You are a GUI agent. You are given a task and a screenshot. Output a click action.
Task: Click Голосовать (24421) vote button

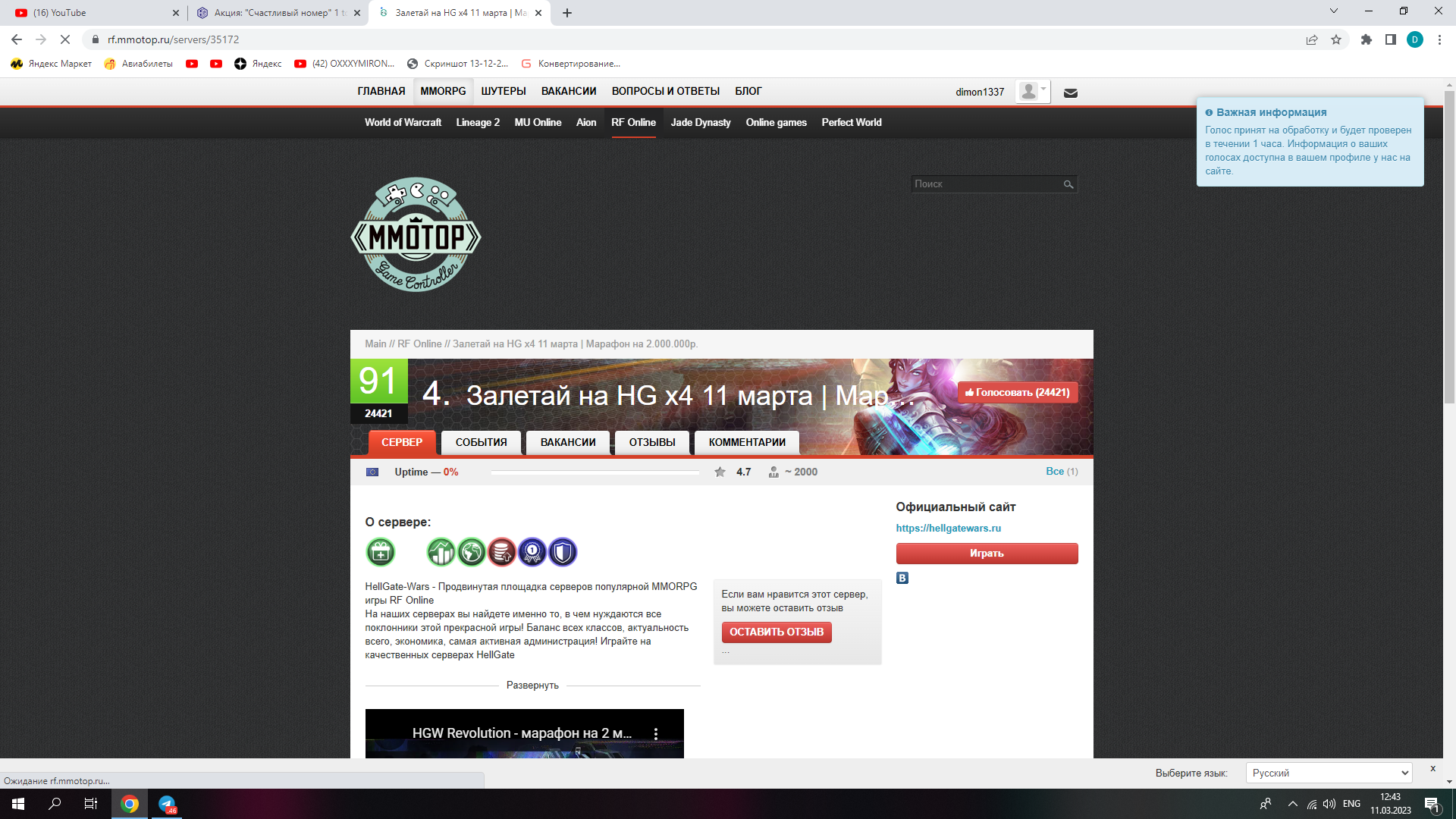pos(1018,392)
